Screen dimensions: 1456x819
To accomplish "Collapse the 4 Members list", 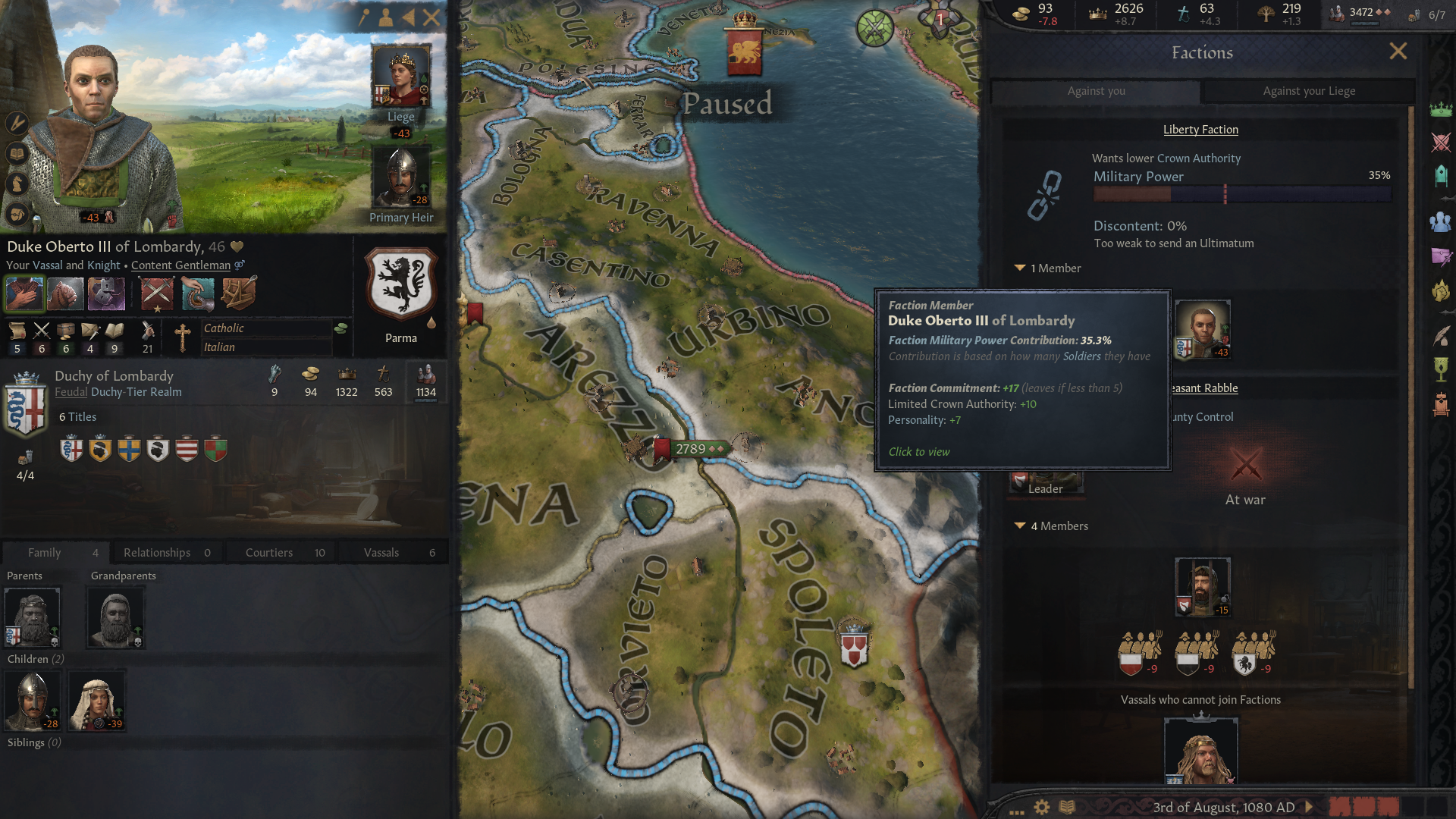I will tap(1020, 526).
